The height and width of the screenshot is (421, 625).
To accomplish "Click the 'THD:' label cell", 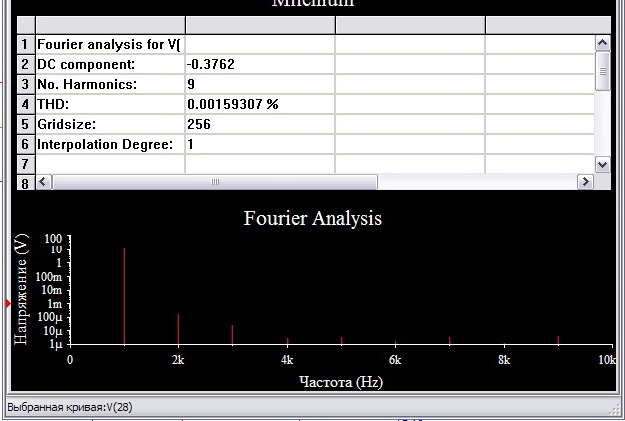I will click(110, 104).
